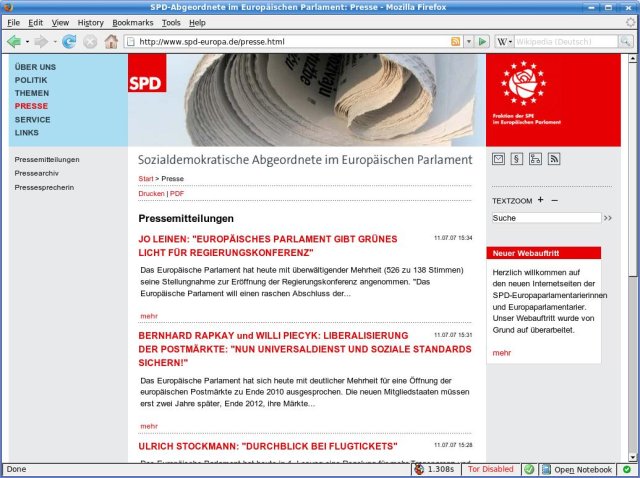Submit search with the >> button
The image size is (640, 478).
[608, 218]
